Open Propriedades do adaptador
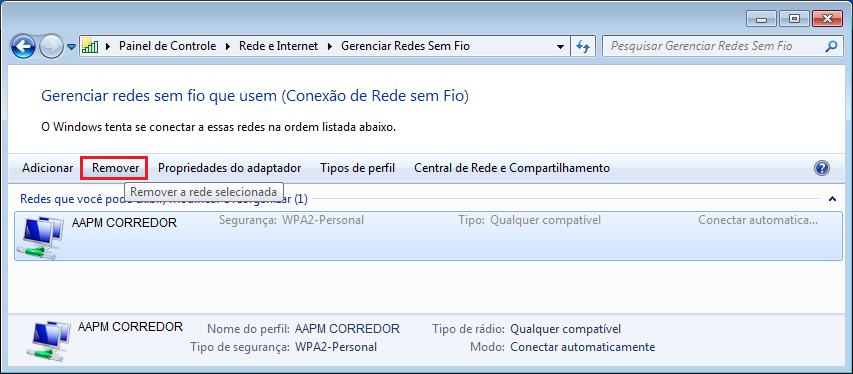The width and height of the screenshot is (853, 374). click(229, 168)
